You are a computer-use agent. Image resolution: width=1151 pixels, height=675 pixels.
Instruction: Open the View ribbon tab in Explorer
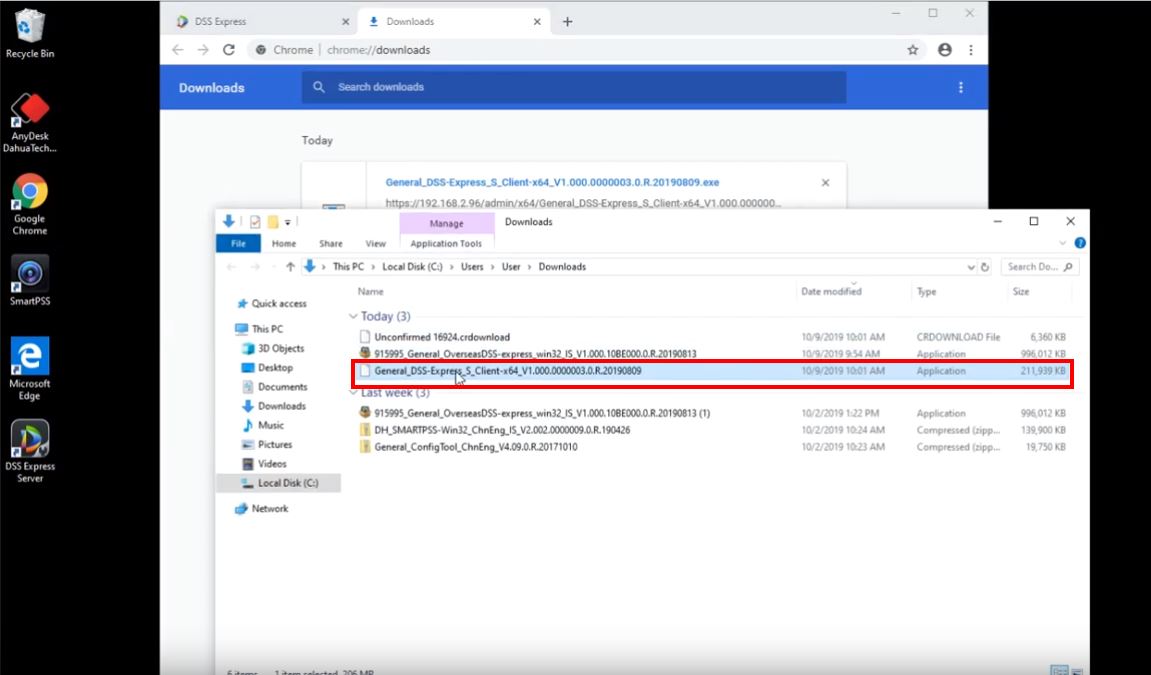(375, 243)
